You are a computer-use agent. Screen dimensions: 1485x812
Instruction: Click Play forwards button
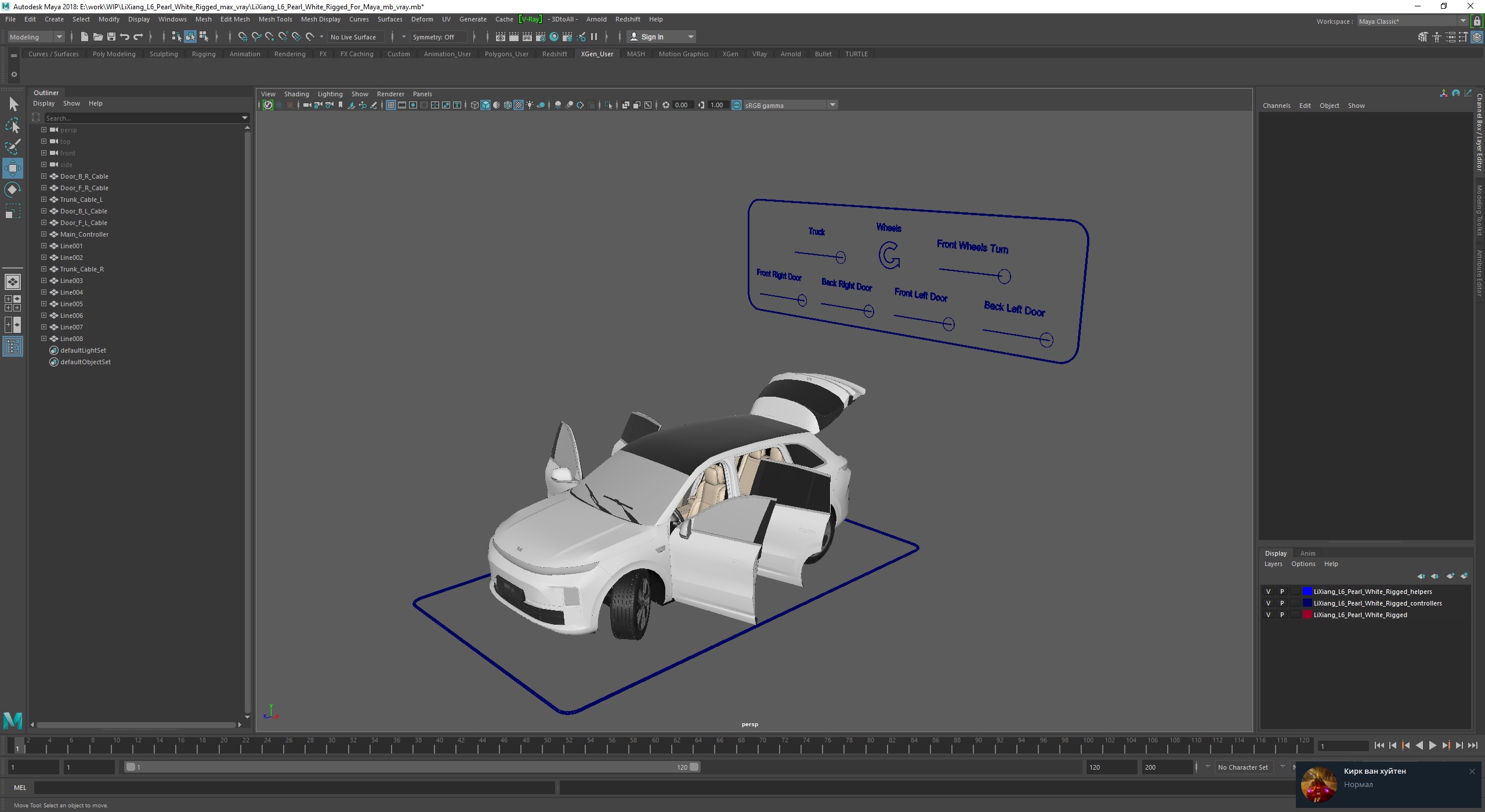coord(1433,746)
